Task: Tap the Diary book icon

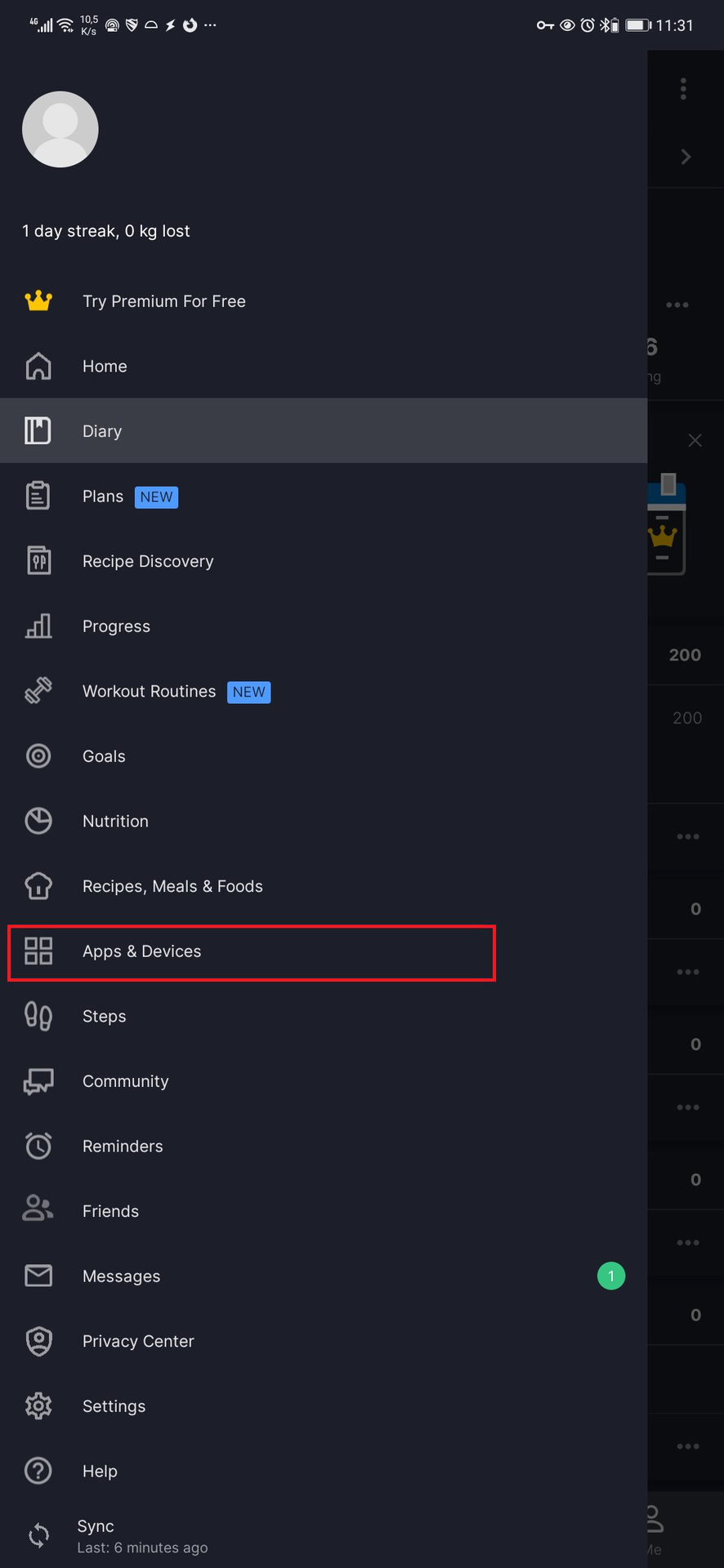Action: pyautogui.click(x=38, y=431)
